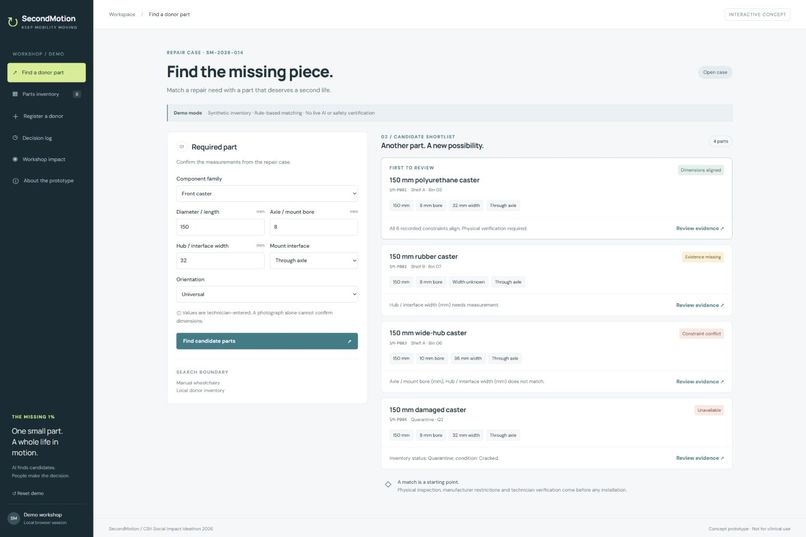Click the arrow icon on Find candidate parts button

coord(350,341)
